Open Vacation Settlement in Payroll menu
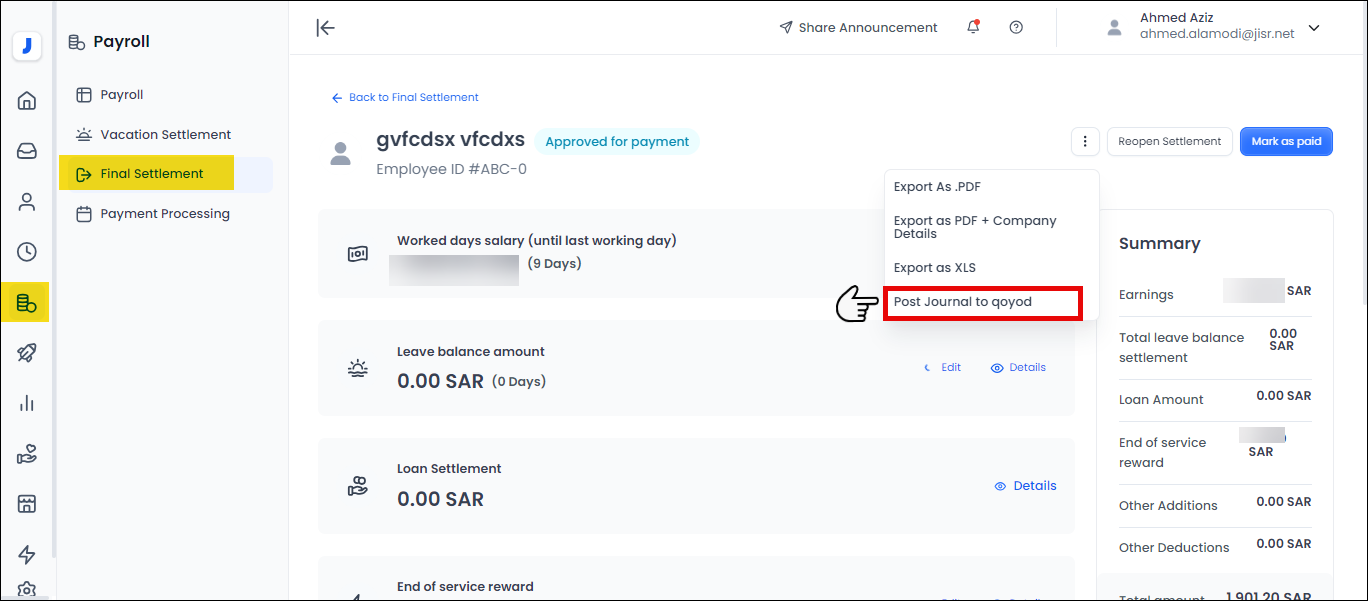The width and height of the screenshot is (1368, 601). click(x=165, y=135)
